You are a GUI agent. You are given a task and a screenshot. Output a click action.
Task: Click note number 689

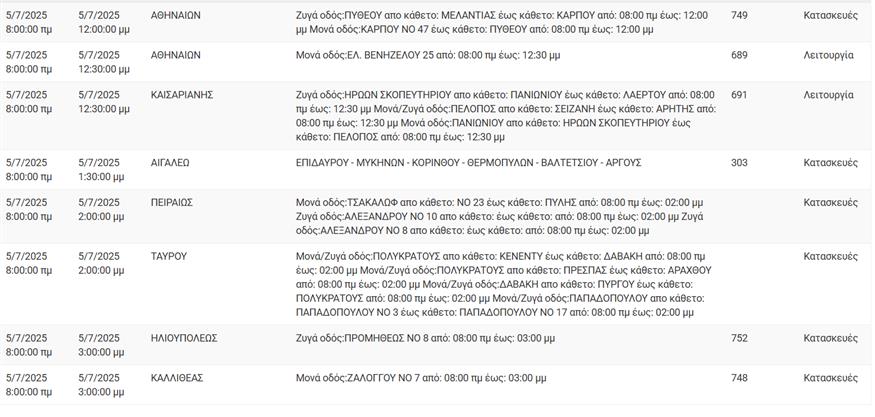click(739, 55)
